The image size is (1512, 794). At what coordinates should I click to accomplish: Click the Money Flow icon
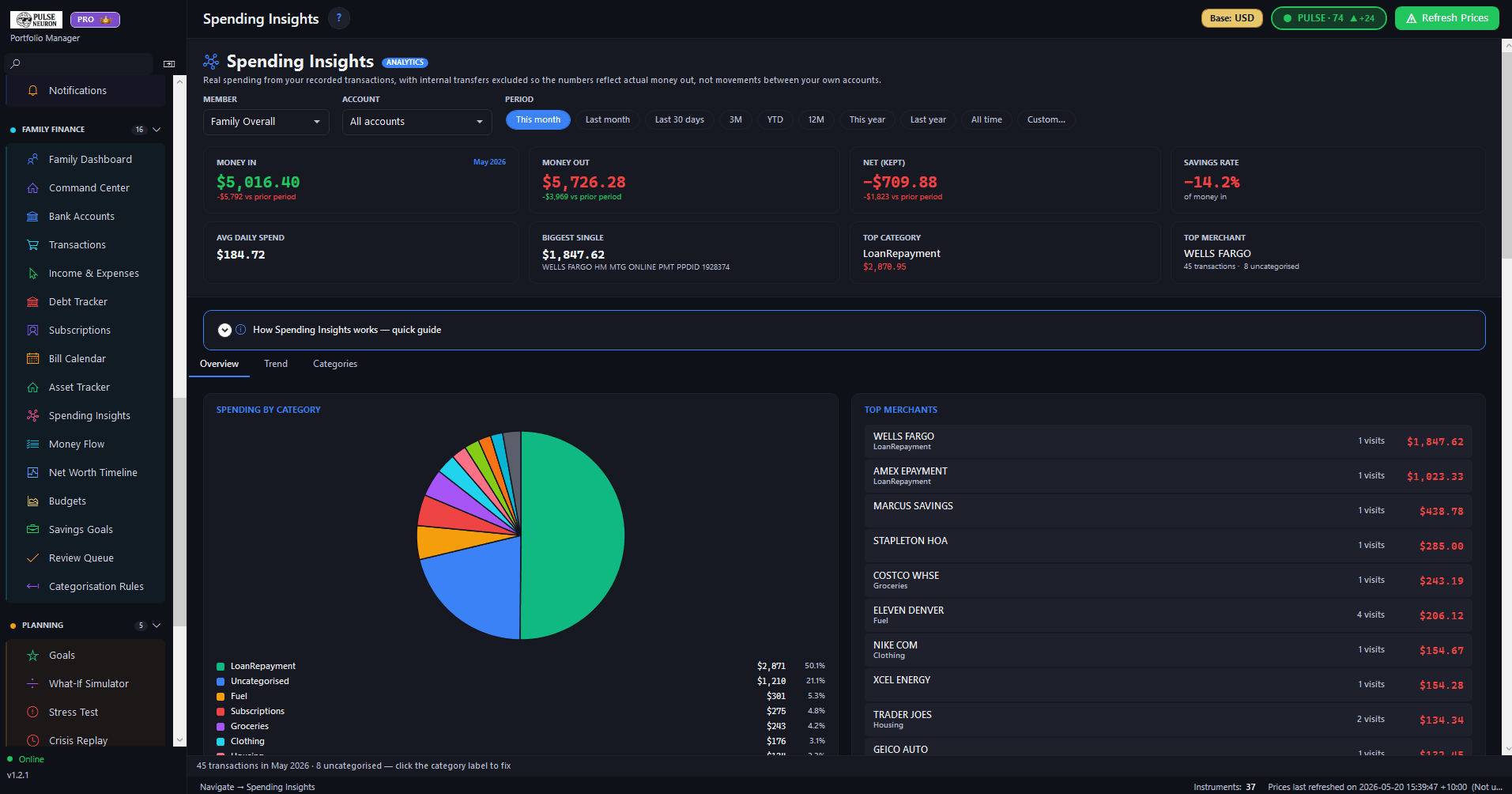point(32,444)
